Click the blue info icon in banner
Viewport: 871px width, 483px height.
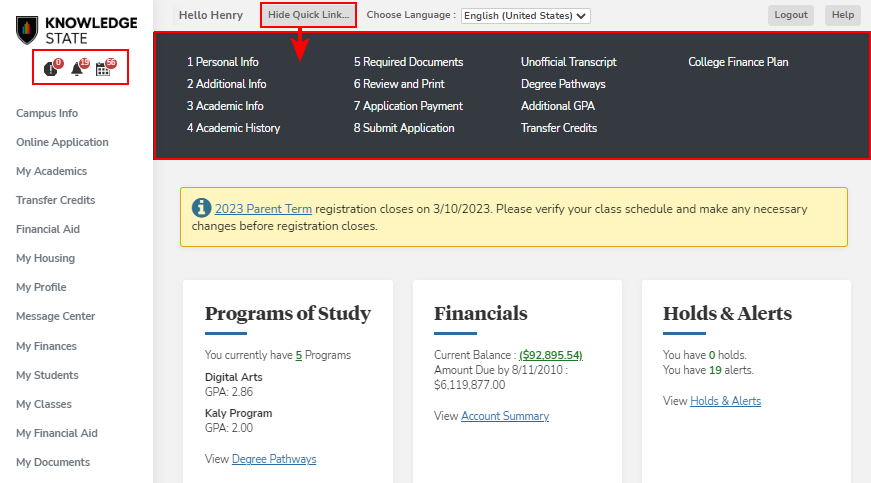point(201,208)
